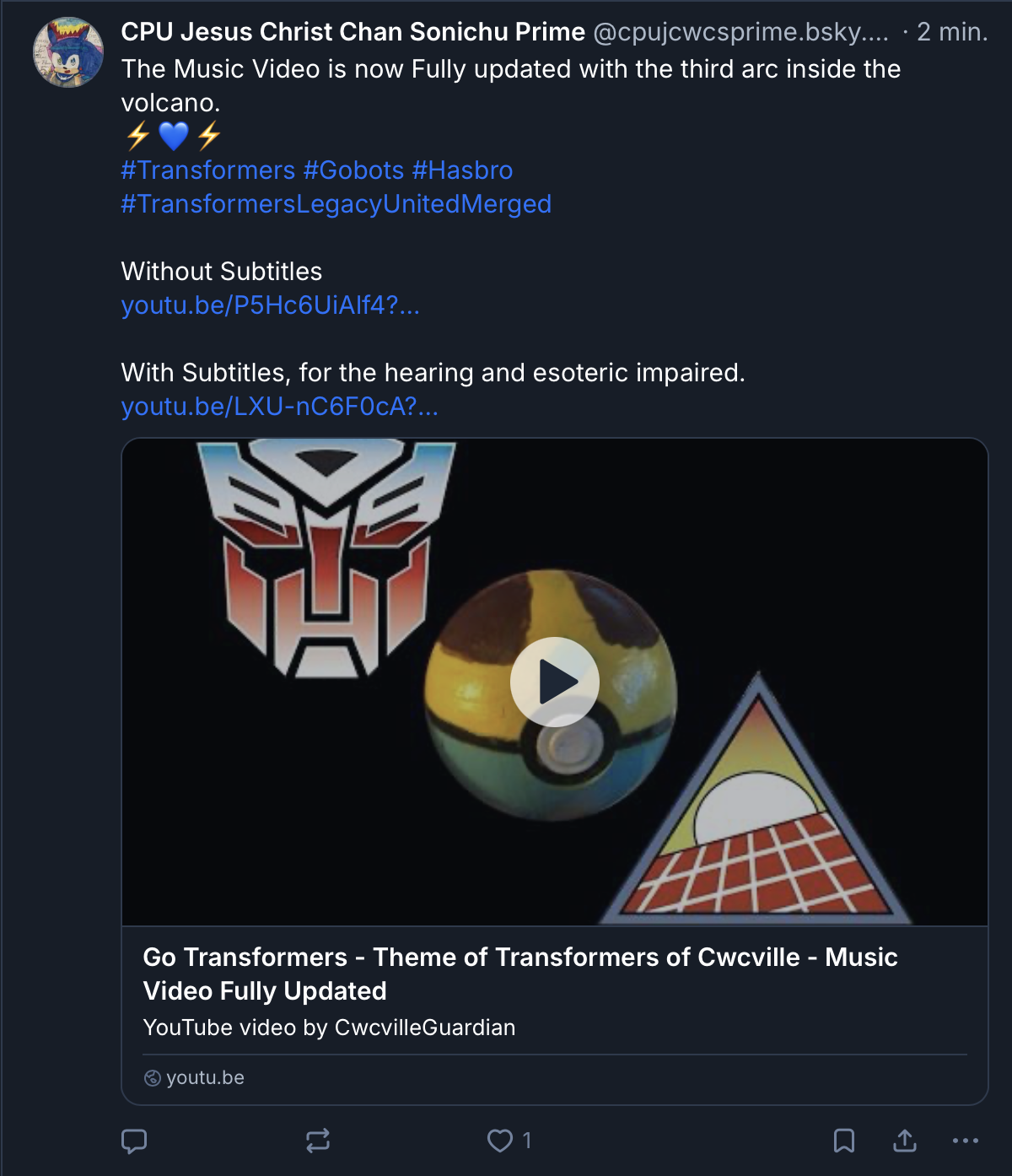Viewport: 1012px width, 1176px height.
Task: Follow the youtu.be/LXU-nC6F0cA link
Action: pyautogui.click(x=280, y=407)
